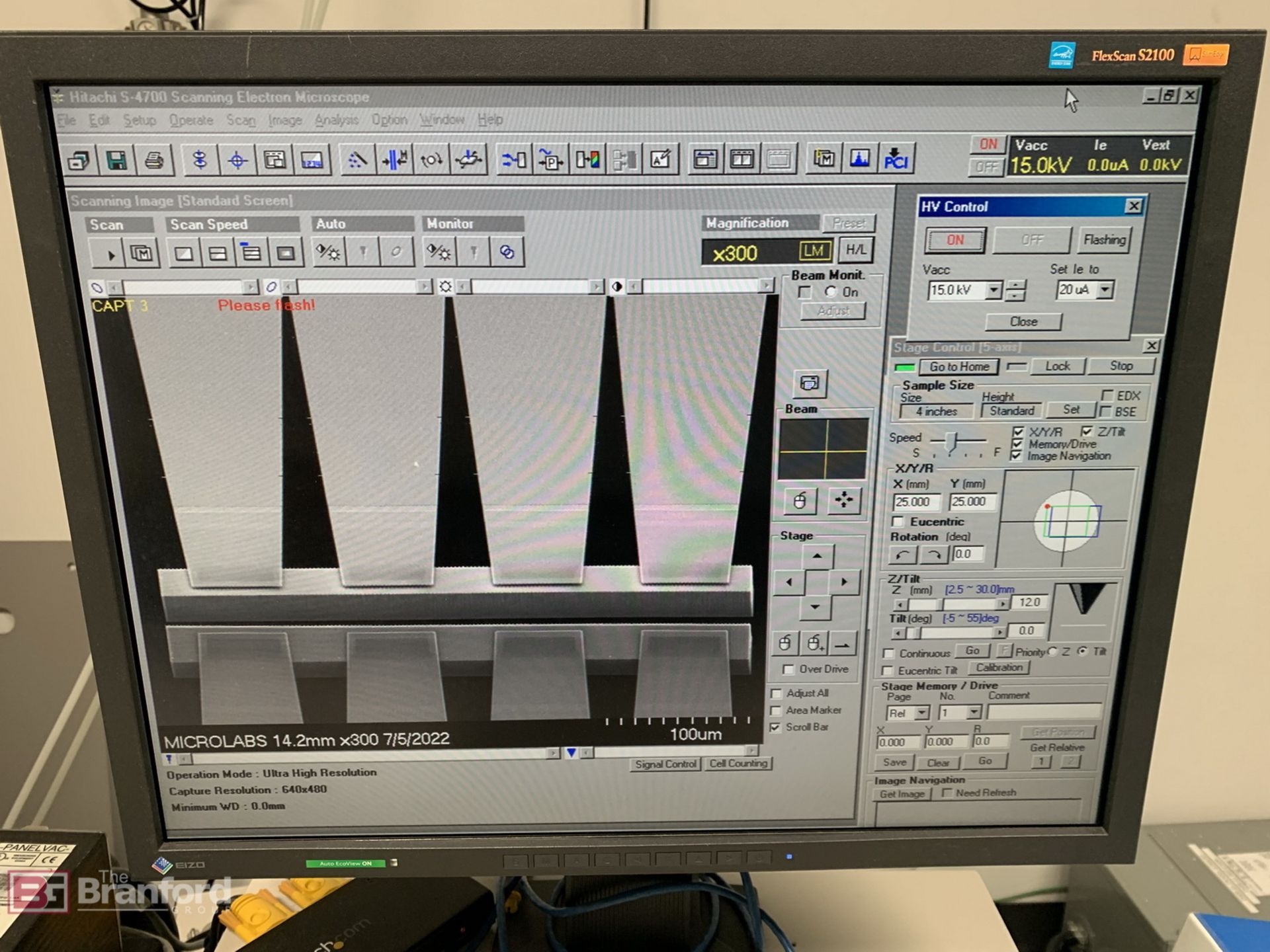Click the Print icon in toolbar
The width and height of the screenshot is (1270, 952).
click(x=154, y=161)
